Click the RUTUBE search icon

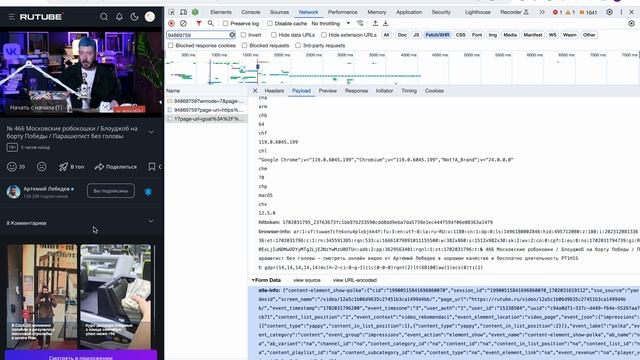[x=104, y=17]
